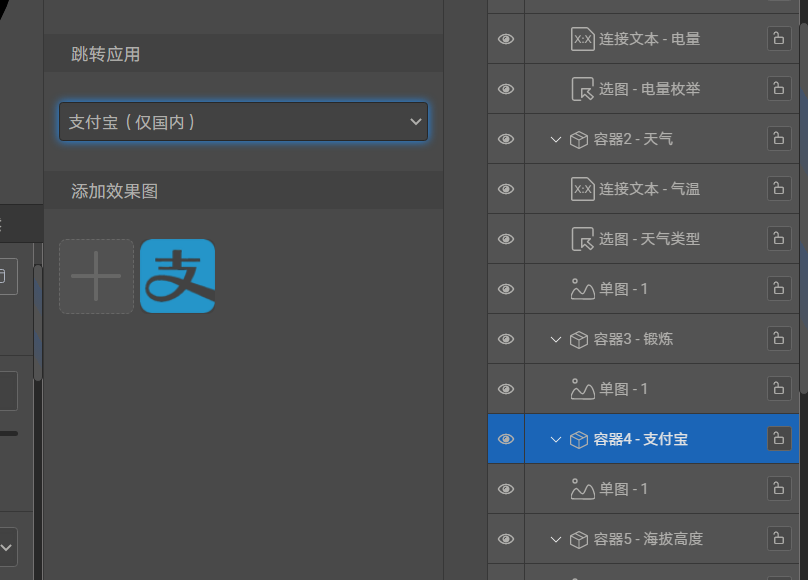
Task: Toggle visibility of 容器2 - 天气
Action: [x=506, y=139]
